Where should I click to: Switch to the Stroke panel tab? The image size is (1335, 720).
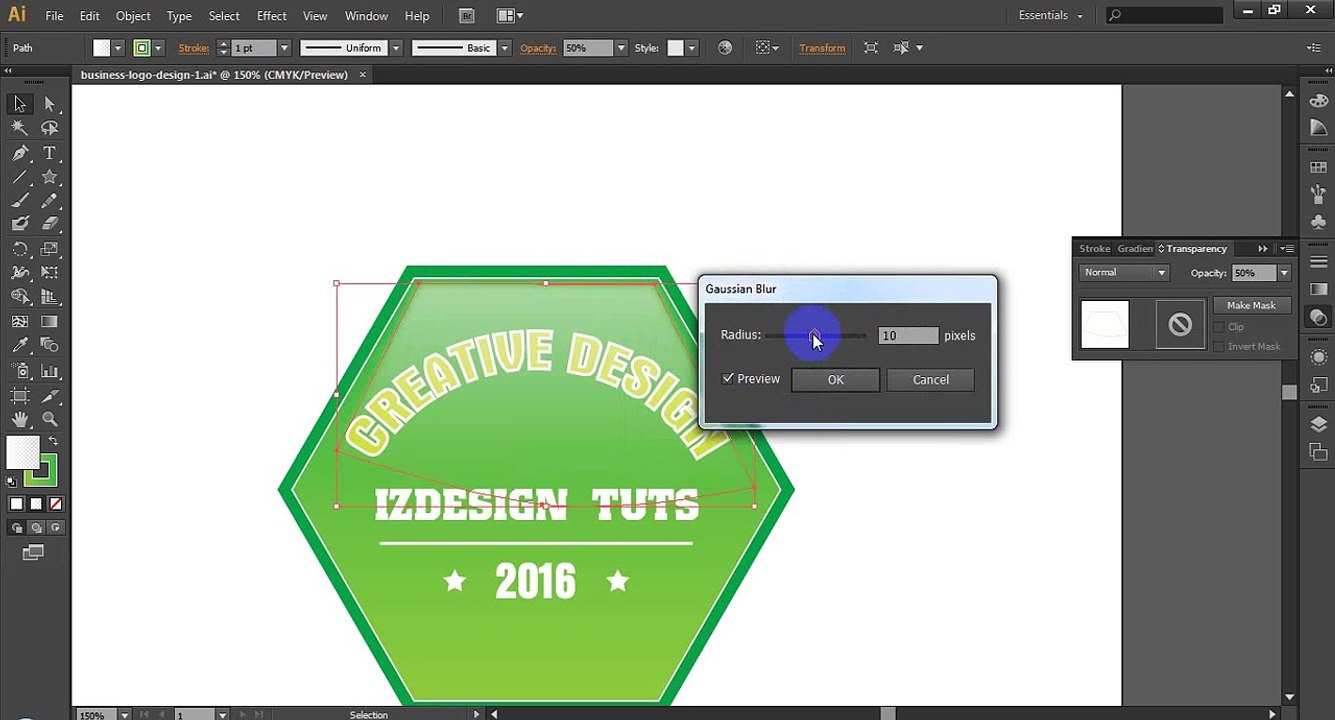(1094, 249)
